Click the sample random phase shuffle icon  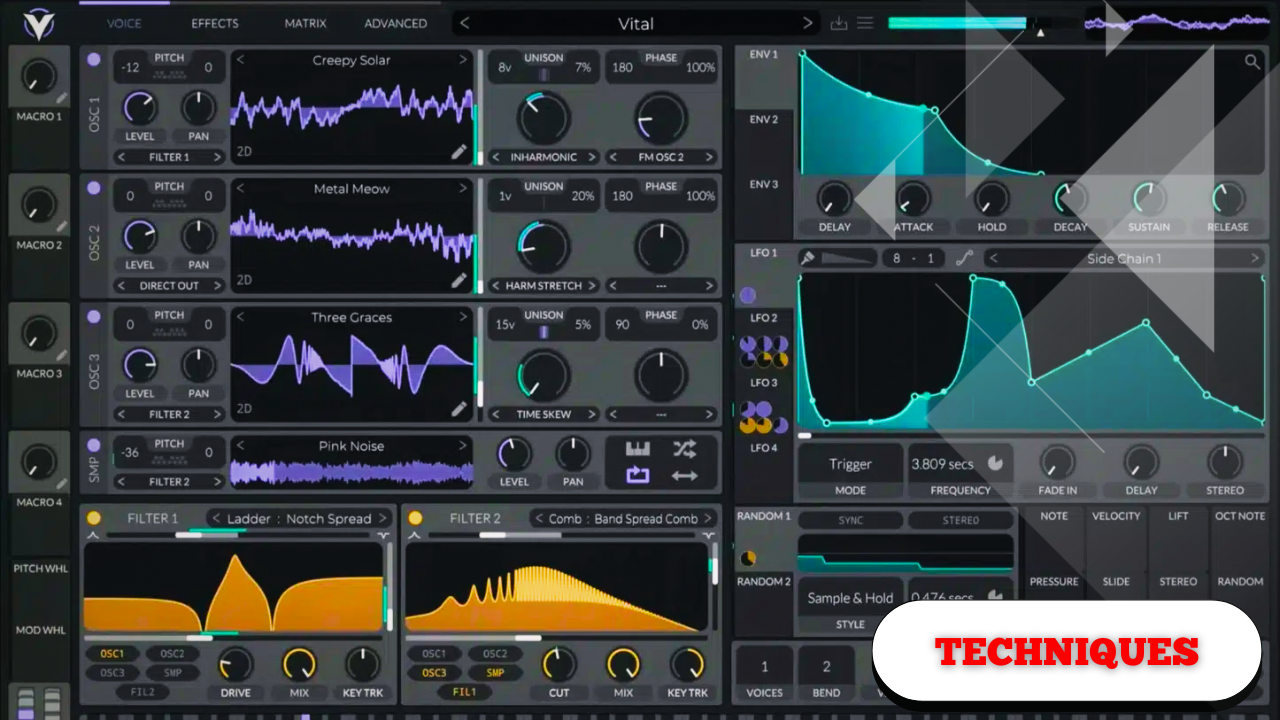(x=684, y=449)
